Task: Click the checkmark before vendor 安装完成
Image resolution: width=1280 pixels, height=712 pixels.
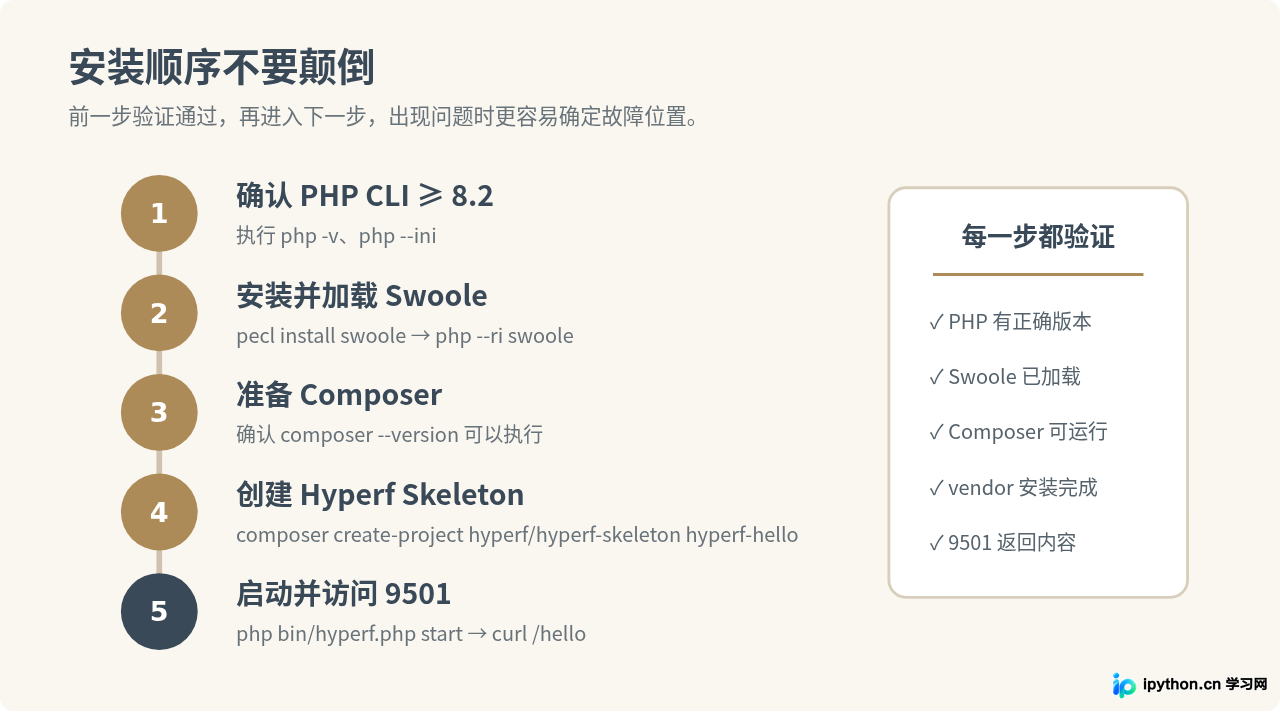Action: 936,488
